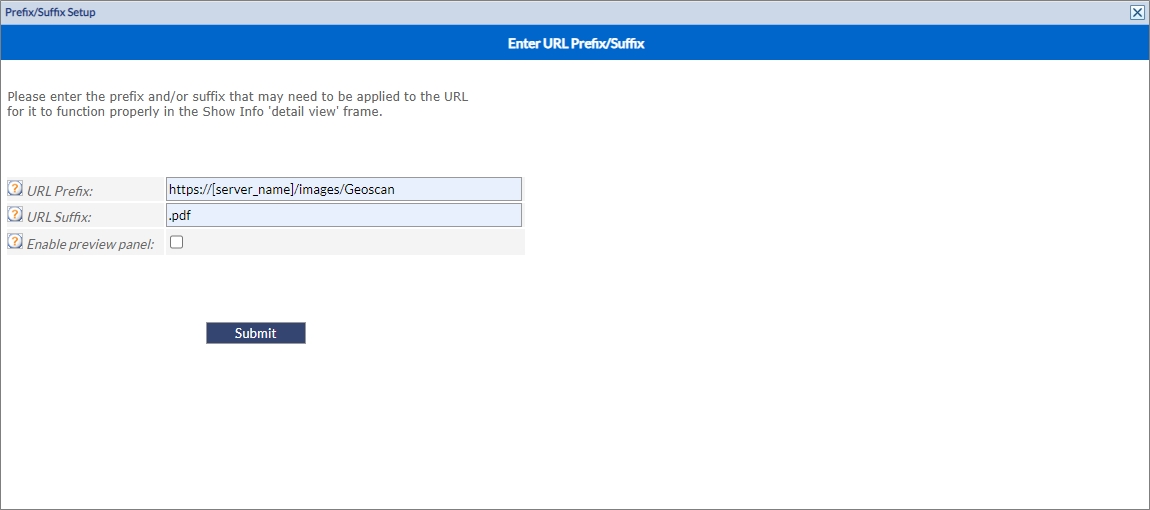This screenshot has width=1150, height=510.
Task: Enable the preview panel checkbox
Action: click(177, 242)
